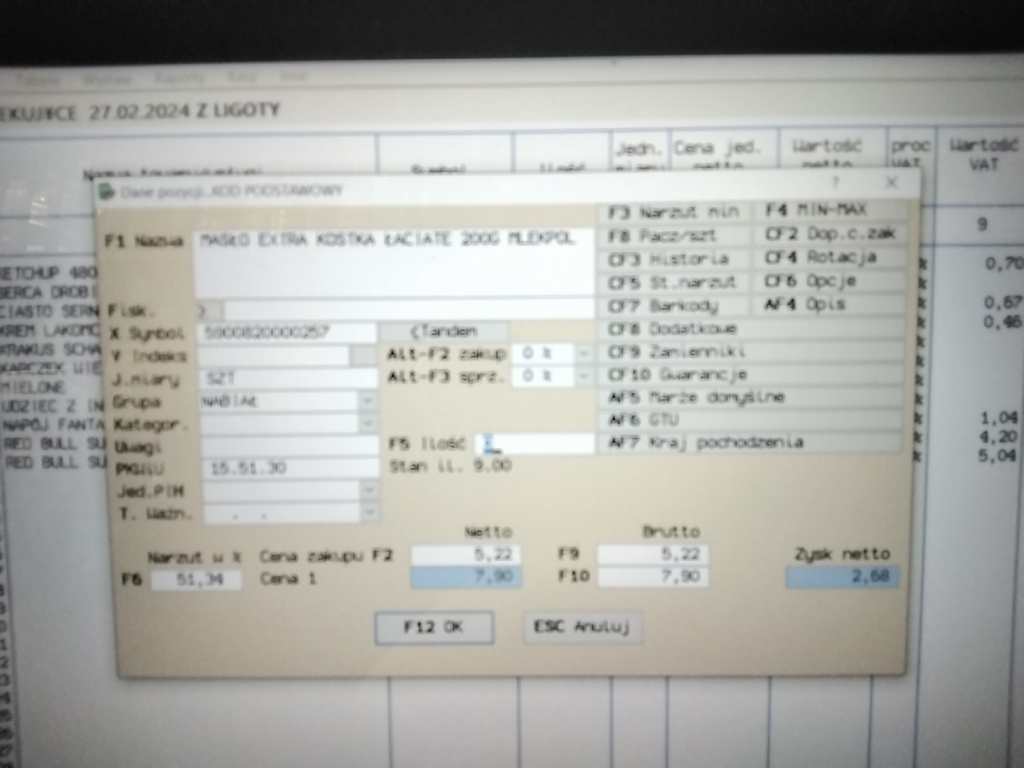Click the Tandem button
1024x768 pixels.
pos(445,331)
